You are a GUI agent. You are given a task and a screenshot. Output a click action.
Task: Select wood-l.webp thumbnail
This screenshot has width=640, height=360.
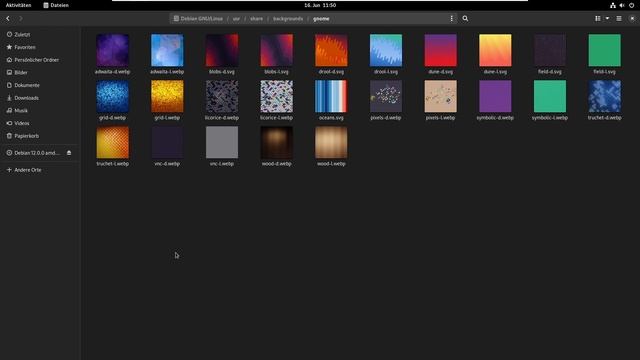coord(331,142)
